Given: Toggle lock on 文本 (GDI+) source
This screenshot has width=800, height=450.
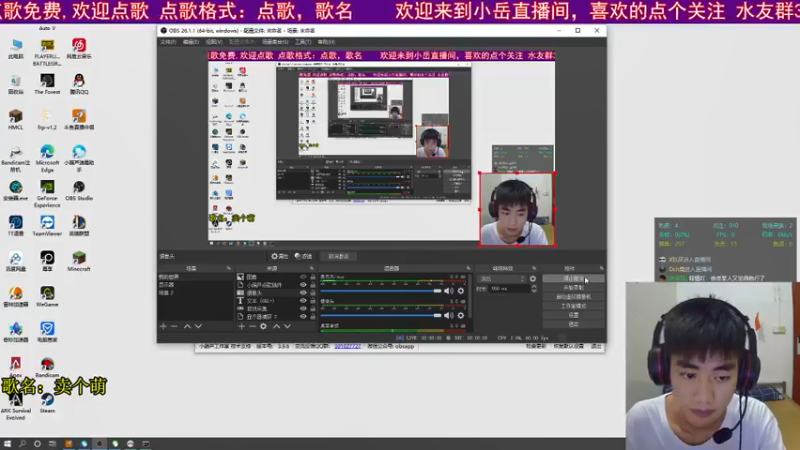Looking at the screenshot, I should [313, 301].
